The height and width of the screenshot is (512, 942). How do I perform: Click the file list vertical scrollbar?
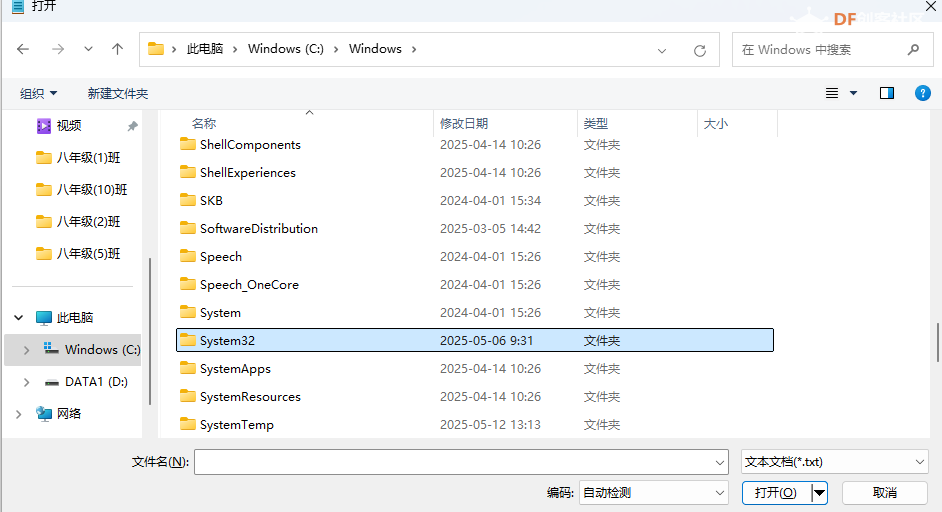coord(937,343)
